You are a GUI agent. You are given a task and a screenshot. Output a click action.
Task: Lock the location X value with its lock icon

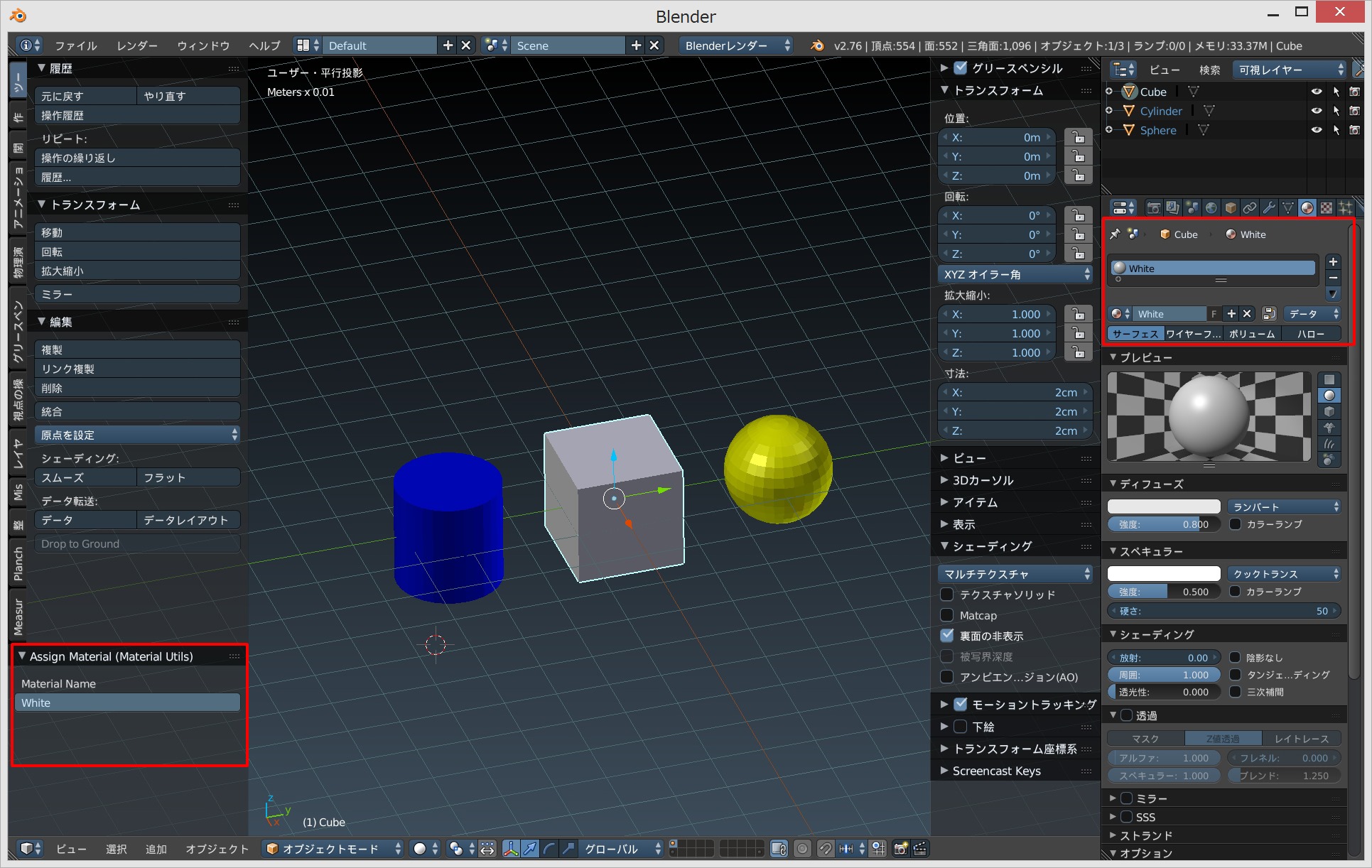pyautogui.click(x=1079, y=138)
